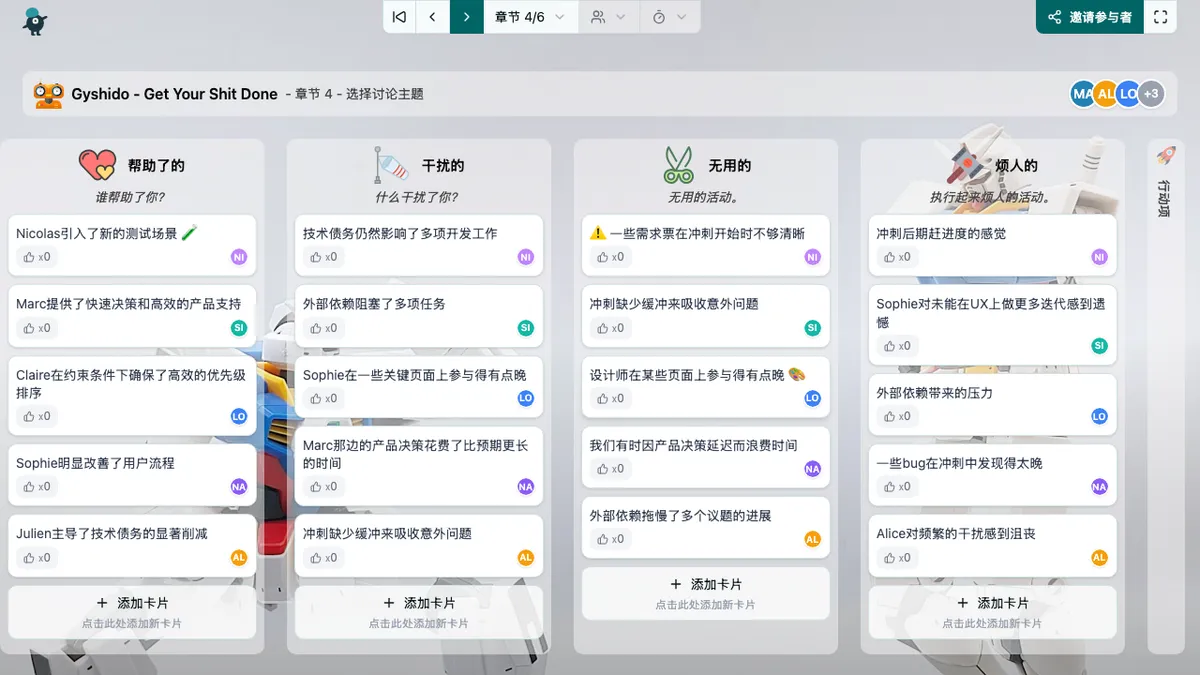Open the 章节 4/6 chapter dropdown
1200x675 pixels.
pos(530,17)
